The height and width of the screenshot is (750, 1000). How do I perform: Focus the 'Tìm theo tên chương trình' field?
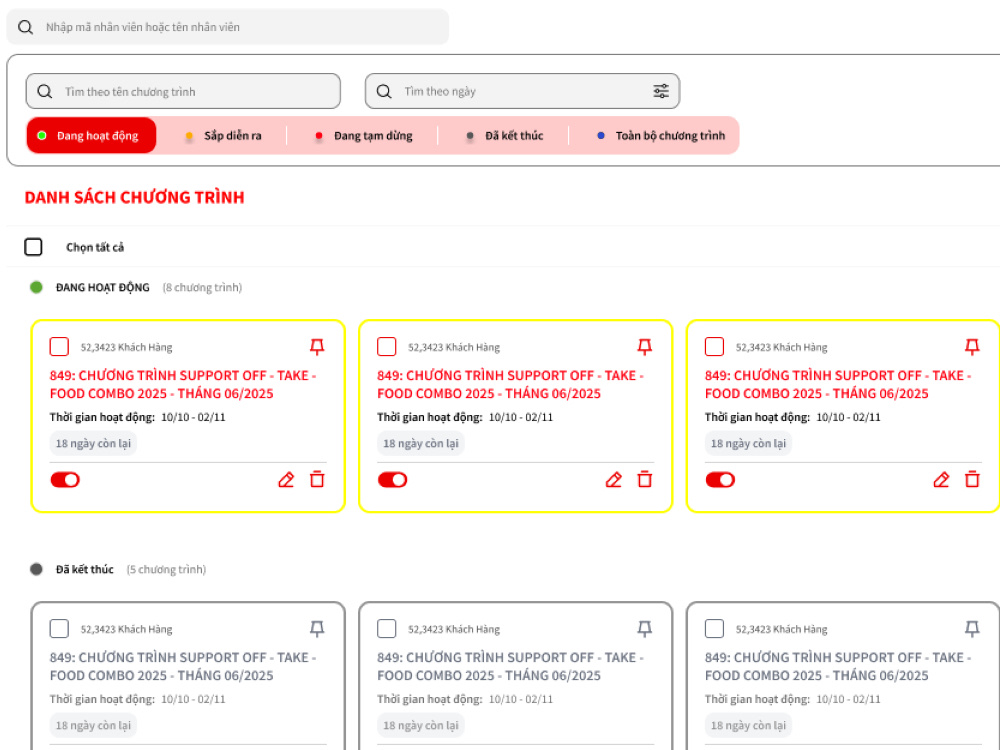point(183,91)
